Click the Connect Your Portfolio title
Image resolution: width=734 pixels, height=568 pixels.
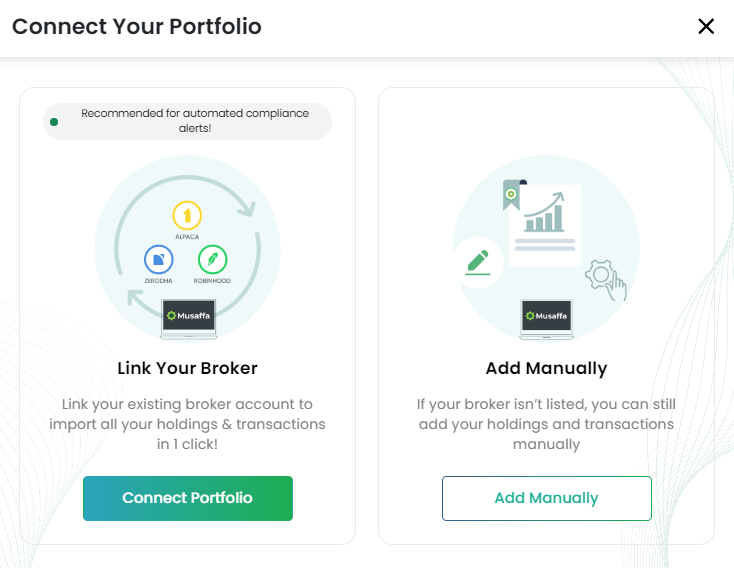click(137, 27)
